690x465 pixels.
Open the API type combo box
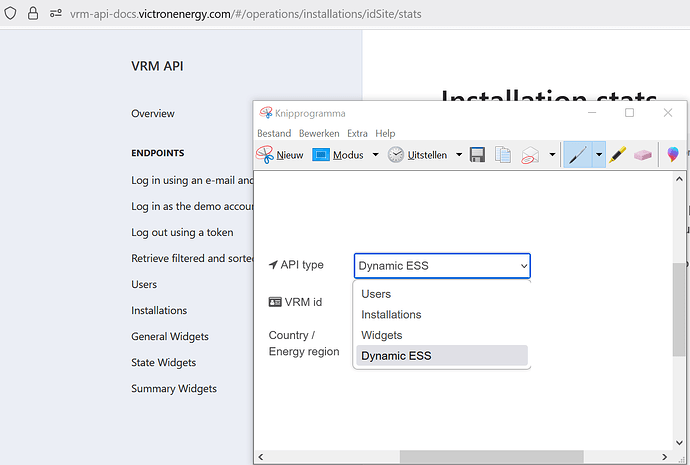click(x=442, y=266)
